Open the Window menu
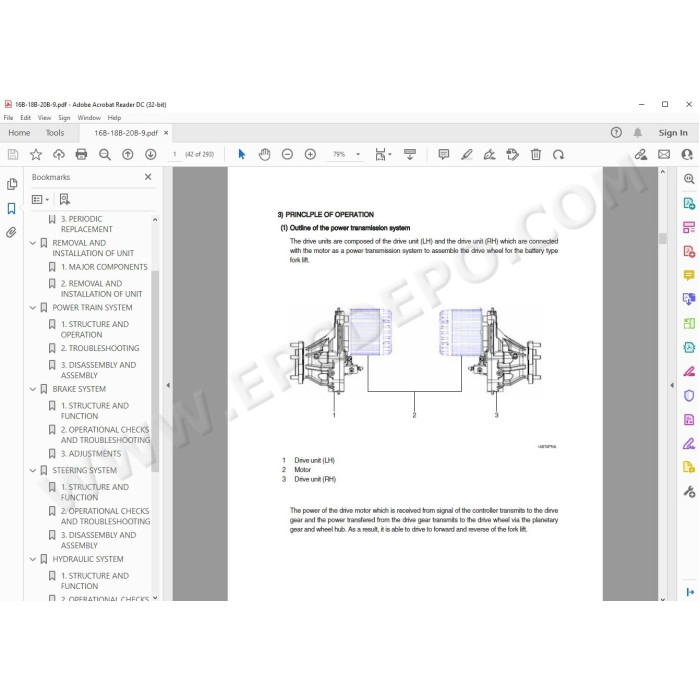 (89, 118)
